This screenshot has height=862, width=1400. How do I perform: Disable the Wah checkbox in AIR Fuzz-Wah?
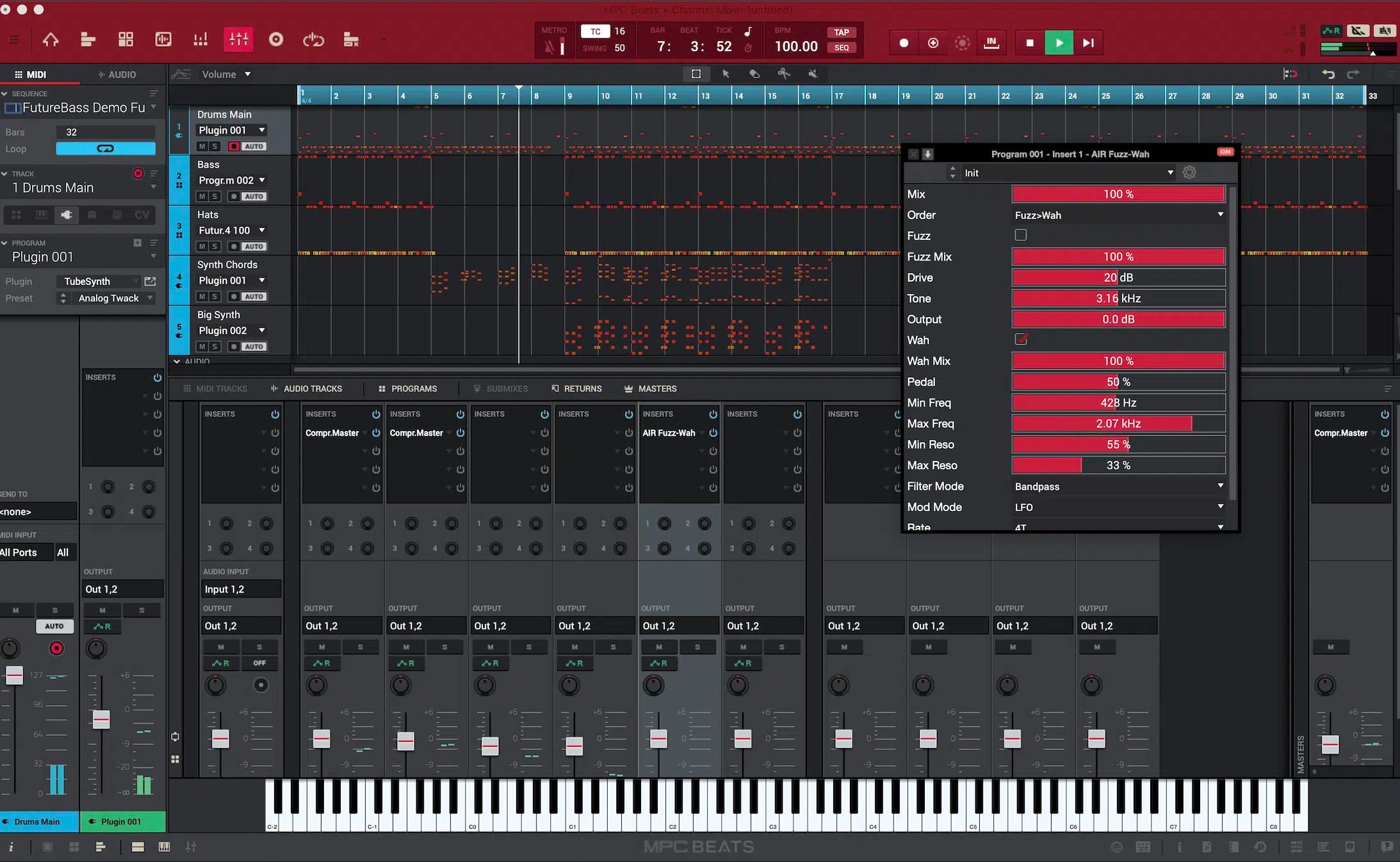tap(1022, 339)
